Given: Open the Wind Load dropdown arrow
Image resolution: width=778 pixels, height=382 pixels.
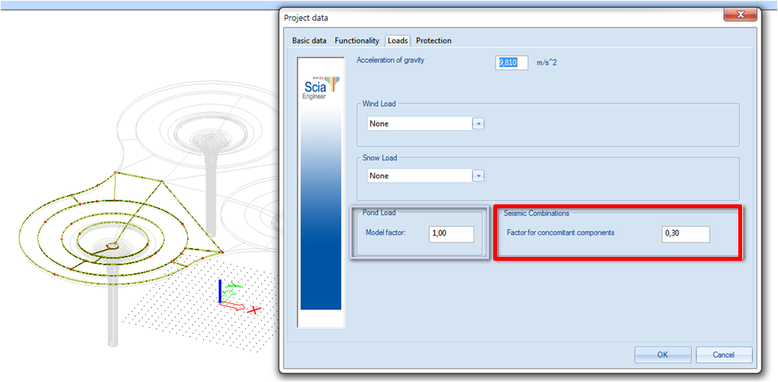Looking at the screenshot, I should tap(478, 124).
